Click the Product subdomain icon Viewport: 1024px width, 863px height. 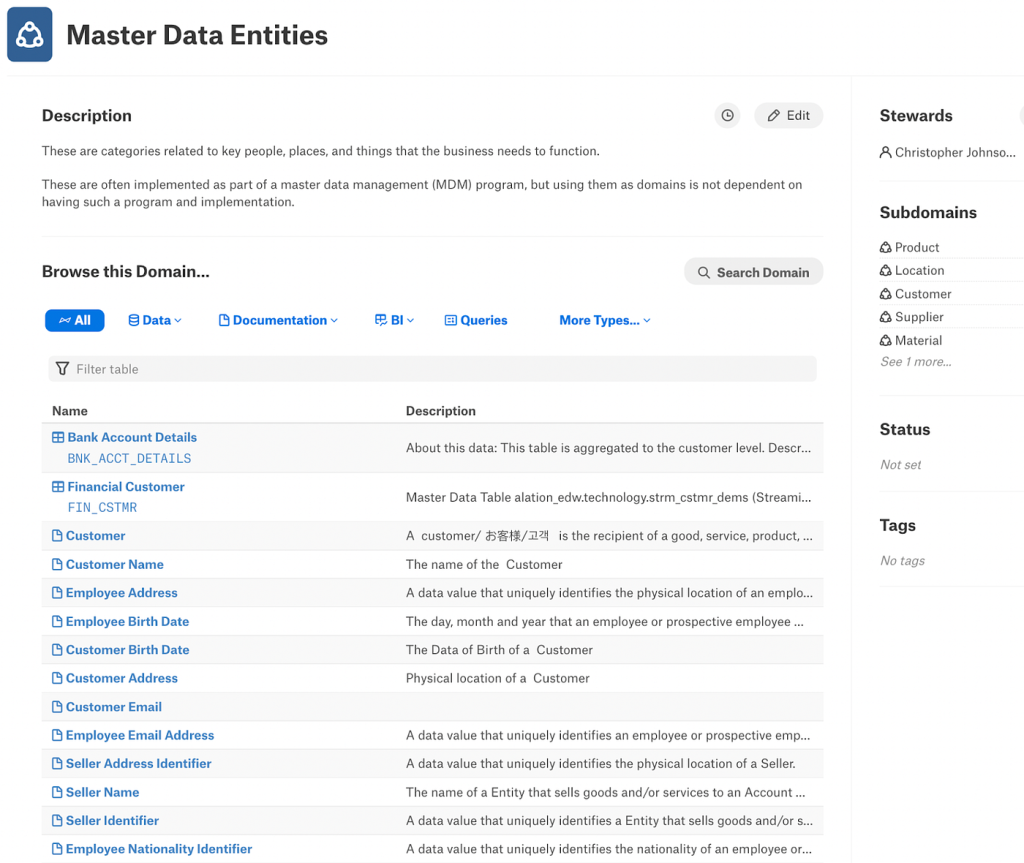coord(886,248)
